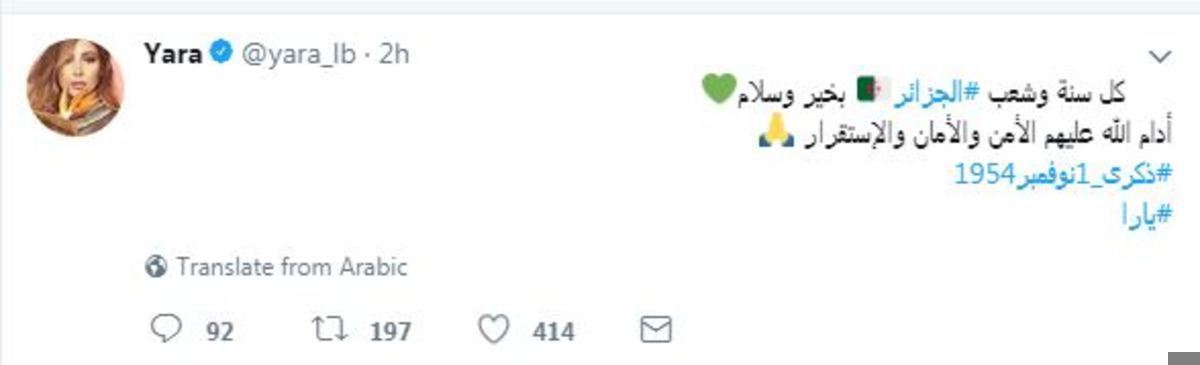Click the green heart emoji in tweet
1200x365 pixels.
(x=722, y=92)
